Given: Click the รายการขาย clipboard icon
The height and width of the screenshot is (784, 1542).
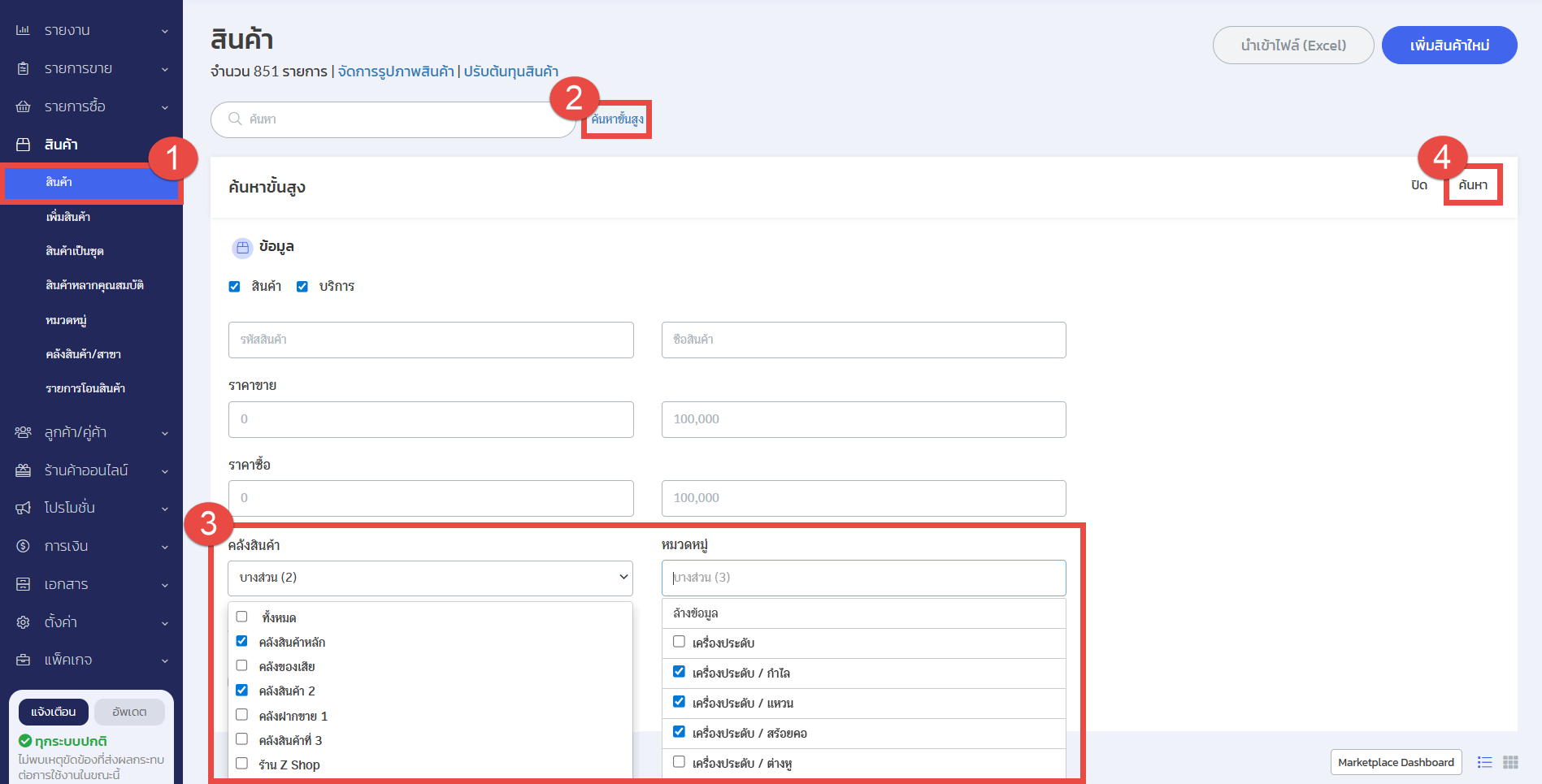Looking at the screenshot, I should click(x=23, y=68).
